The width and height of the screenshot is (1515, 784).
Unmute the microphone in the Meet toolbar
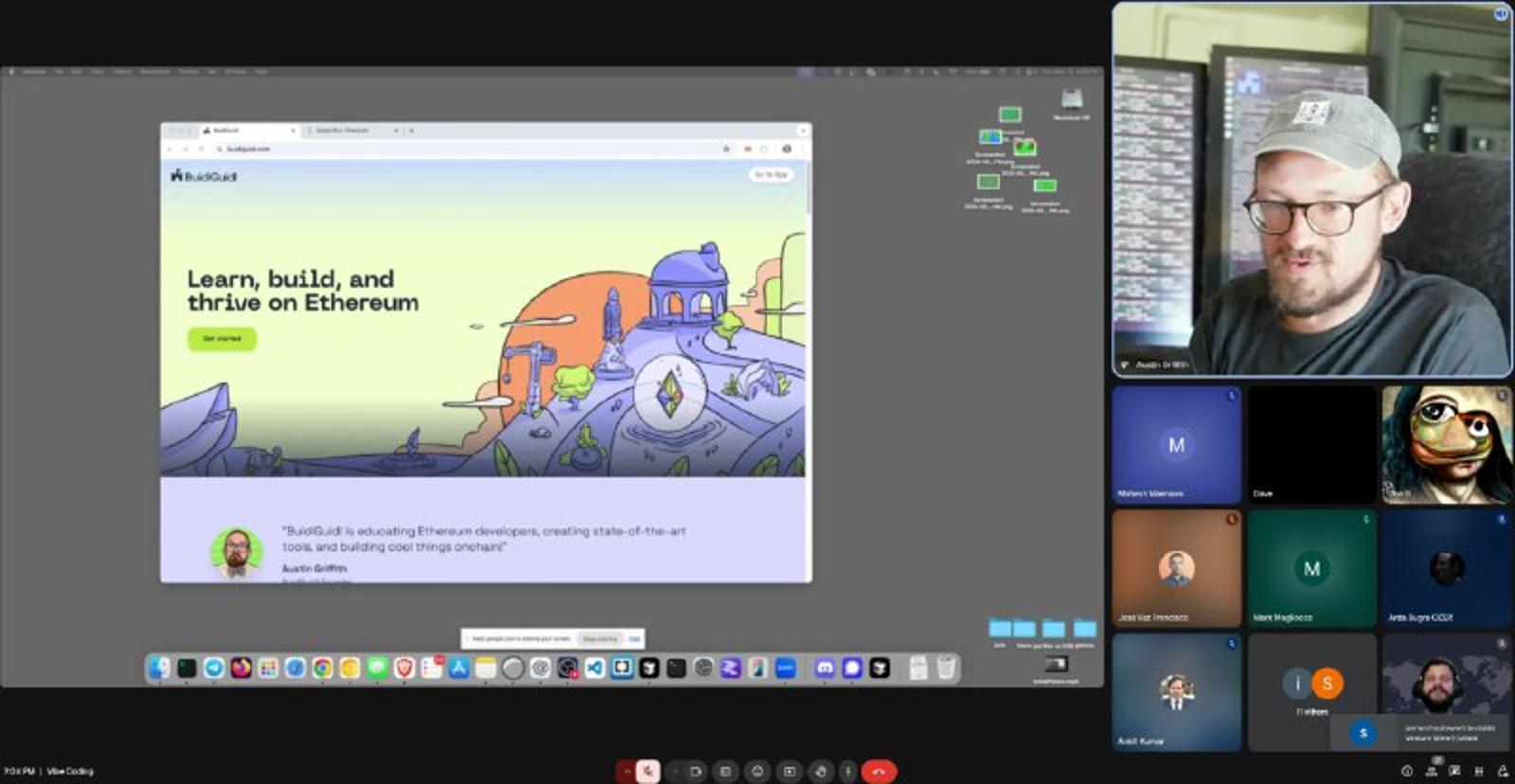tap(649, 772)
